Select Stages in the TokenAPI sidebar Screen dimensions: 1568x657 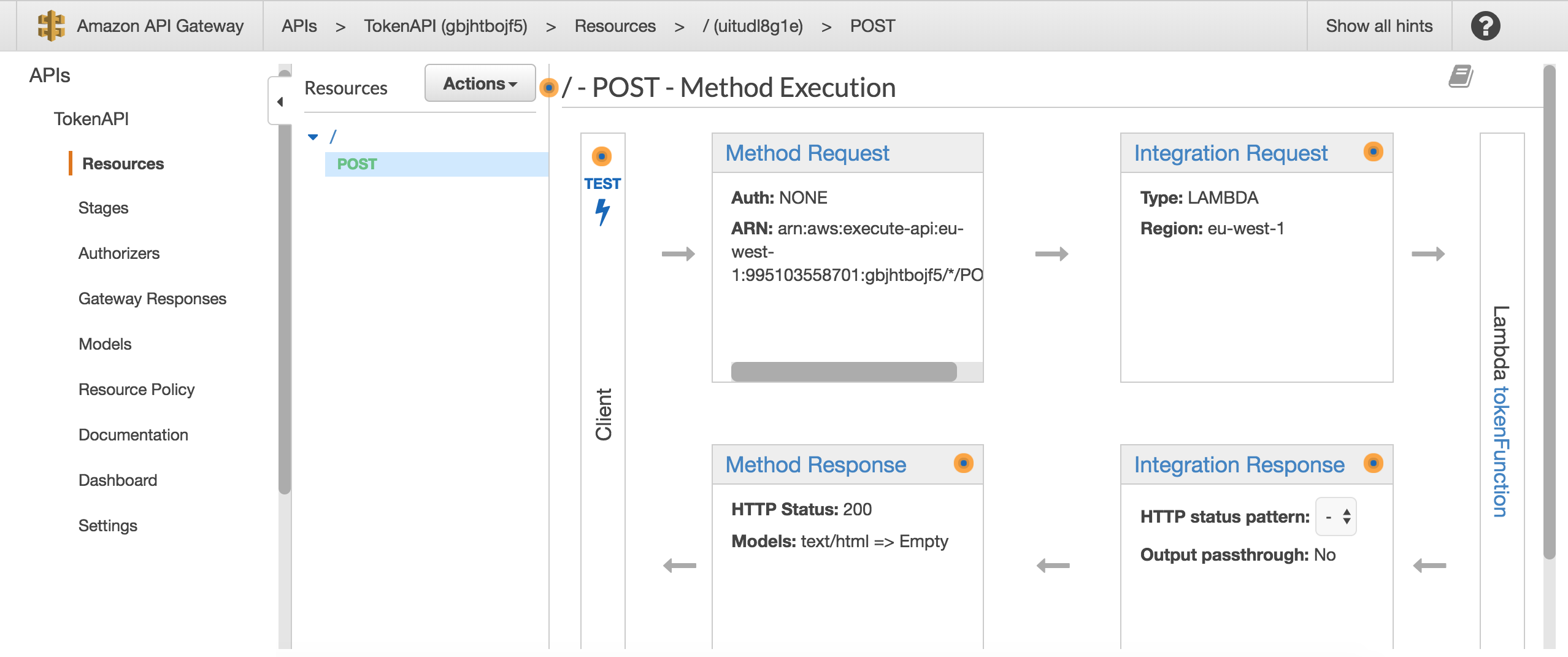click(102, 207)
